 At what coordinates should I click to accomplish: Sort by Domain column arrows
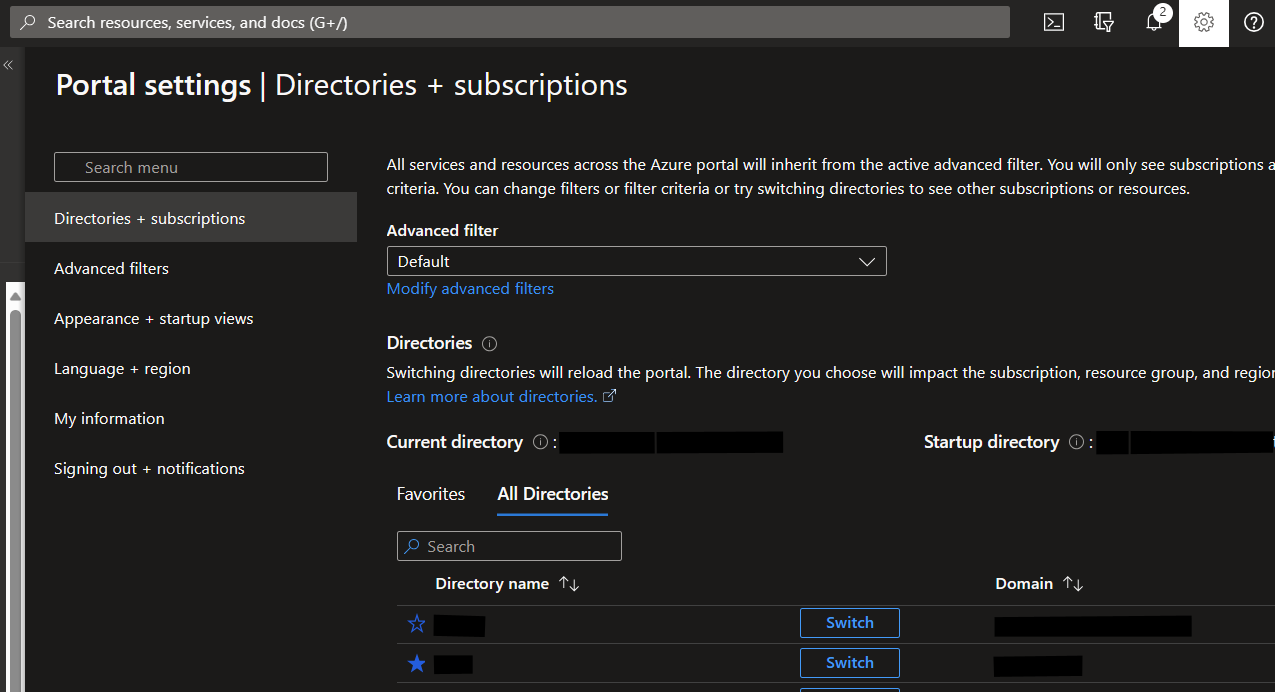(1073, 584)
